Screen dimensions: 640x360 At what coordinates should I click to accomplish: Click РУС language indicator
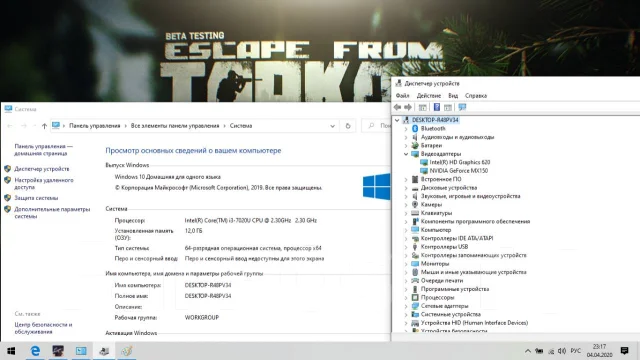(576, 351)
